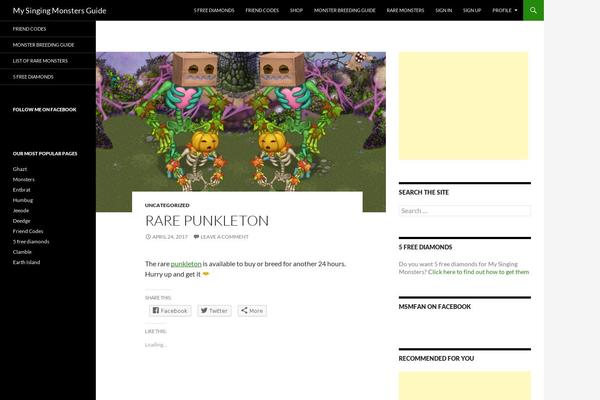The width and height of the screenshot is (600, 400).
Task: Open the search magnifier icon in header
Action: (533, 10)
